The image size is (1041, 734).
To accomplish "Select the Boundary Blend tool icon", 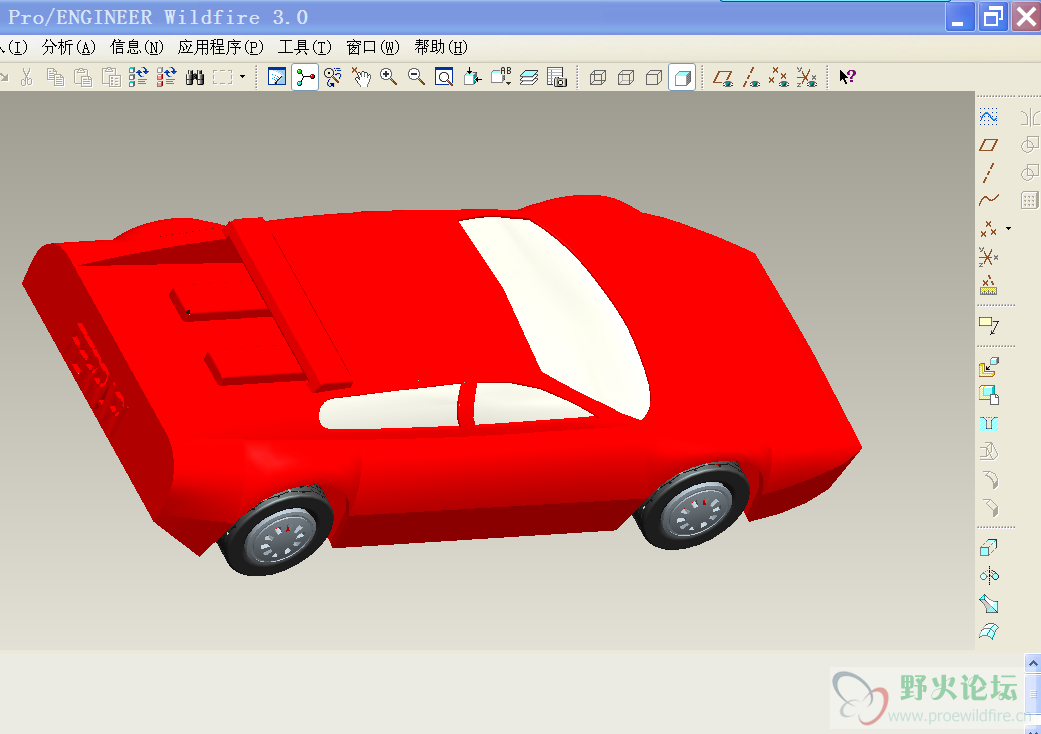I will [989, 631].
